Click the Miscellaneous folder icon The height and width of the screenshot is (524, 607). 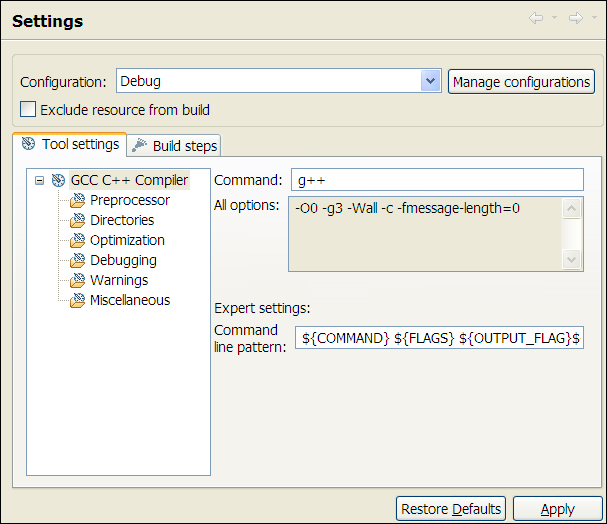[x=77, y=300]
